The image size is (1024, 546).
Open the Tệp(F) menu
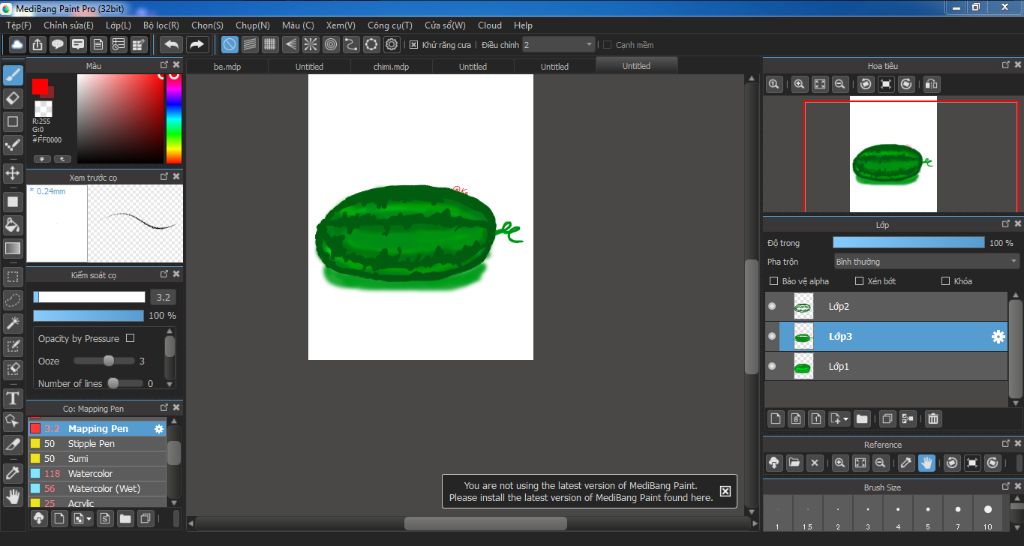19,25
